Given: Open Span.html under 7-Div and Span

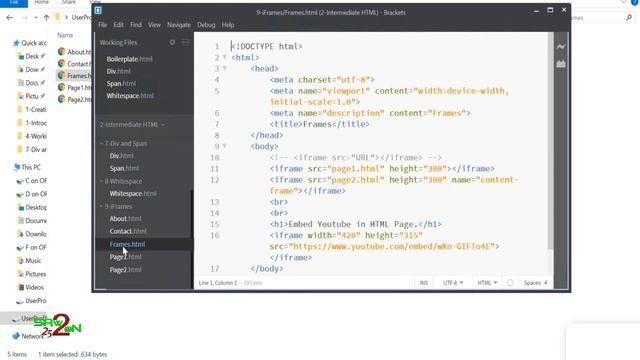Looking at the screenshot, I should point(124,168).
